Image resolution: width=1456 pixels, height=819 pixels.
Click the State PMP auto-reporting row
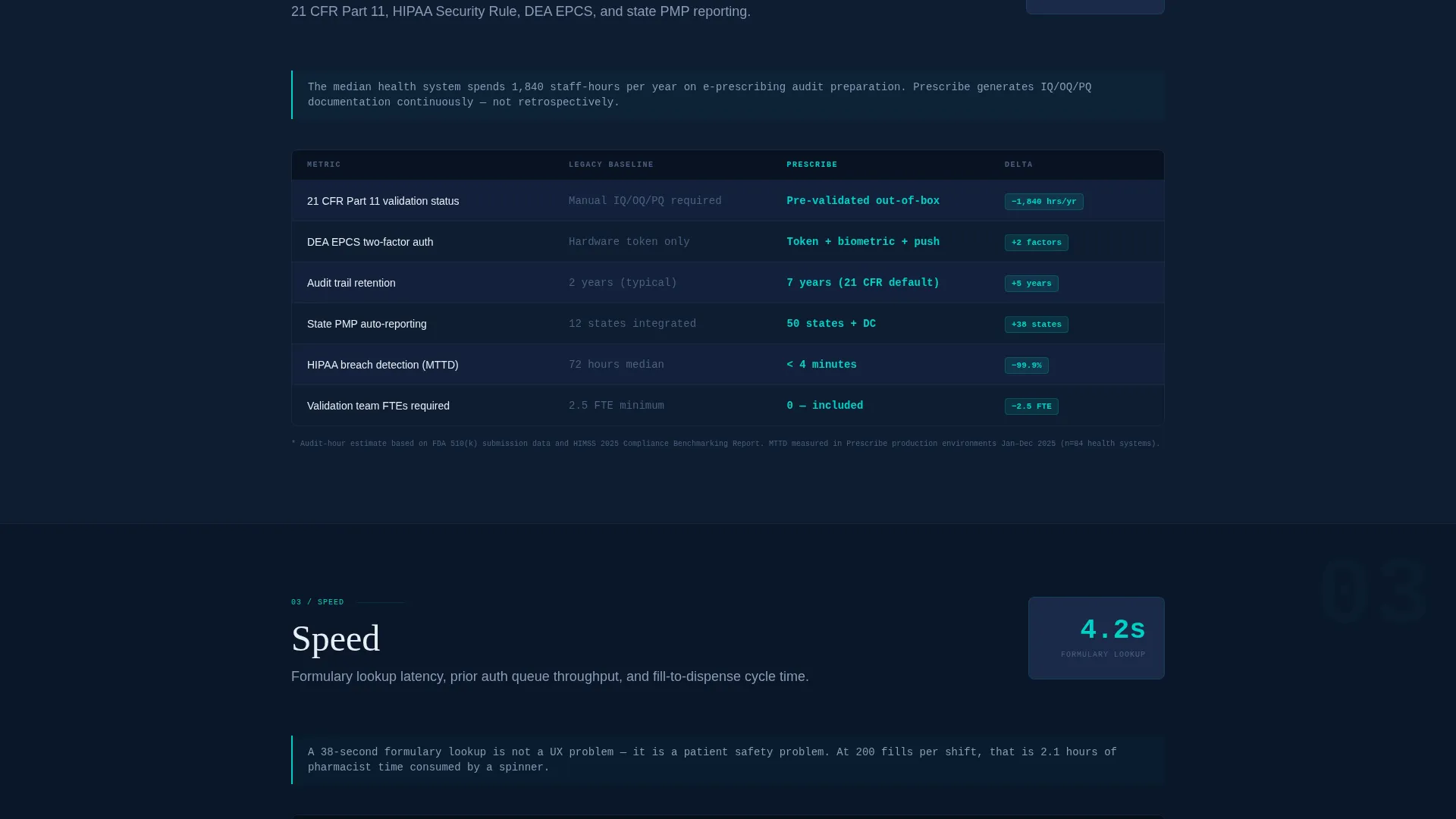pos(728,324)
